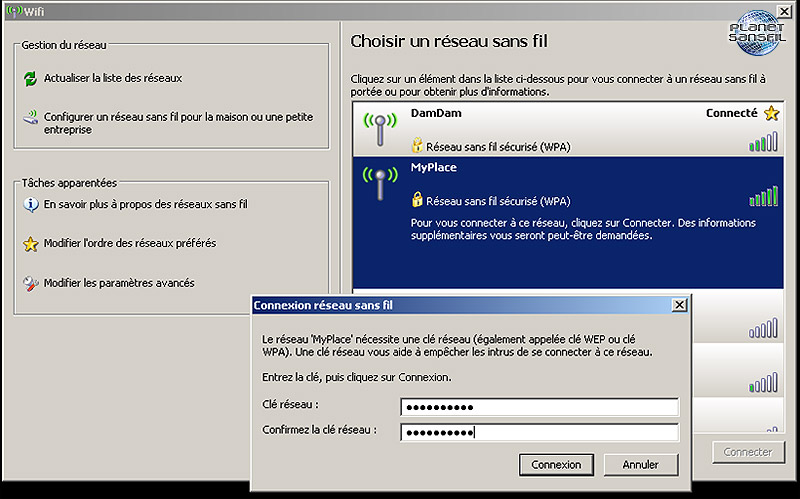The height and width of the screenshot is (499, 800).
Task: Click the yellow star beside Connecté
Action: [771, 113]
